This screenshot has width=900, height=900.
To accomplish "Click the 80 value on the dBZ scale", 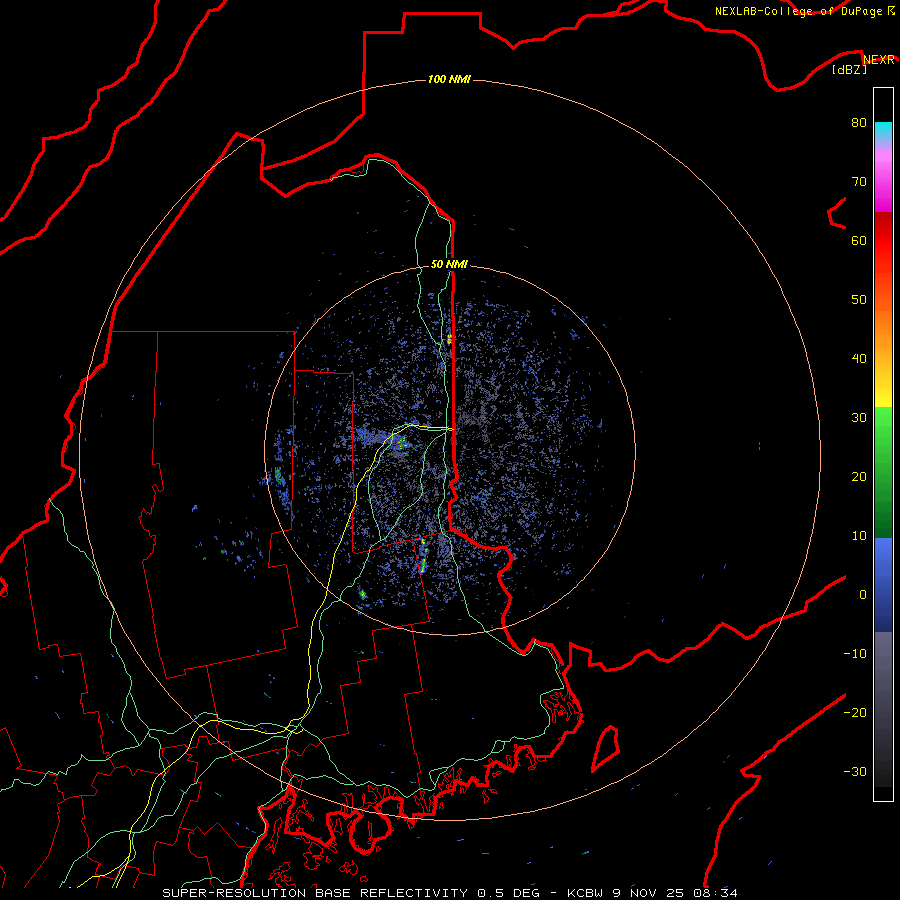I will (x=859, y=122).
